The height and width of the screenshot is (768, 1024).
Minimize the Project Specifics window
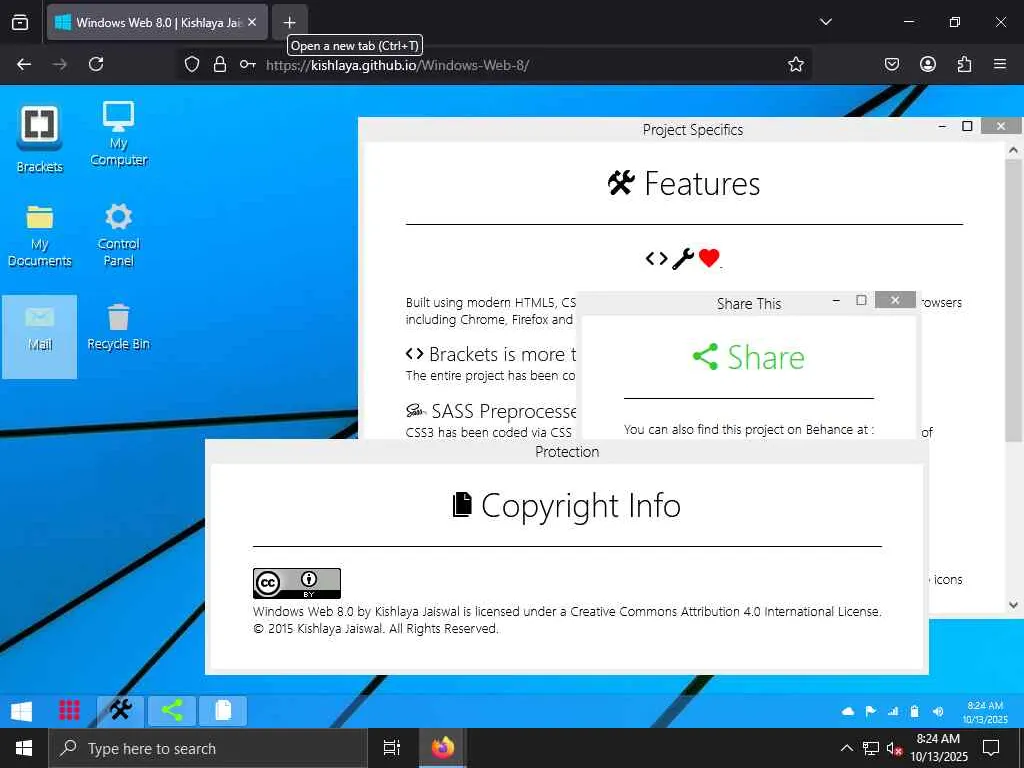(942, 126)
